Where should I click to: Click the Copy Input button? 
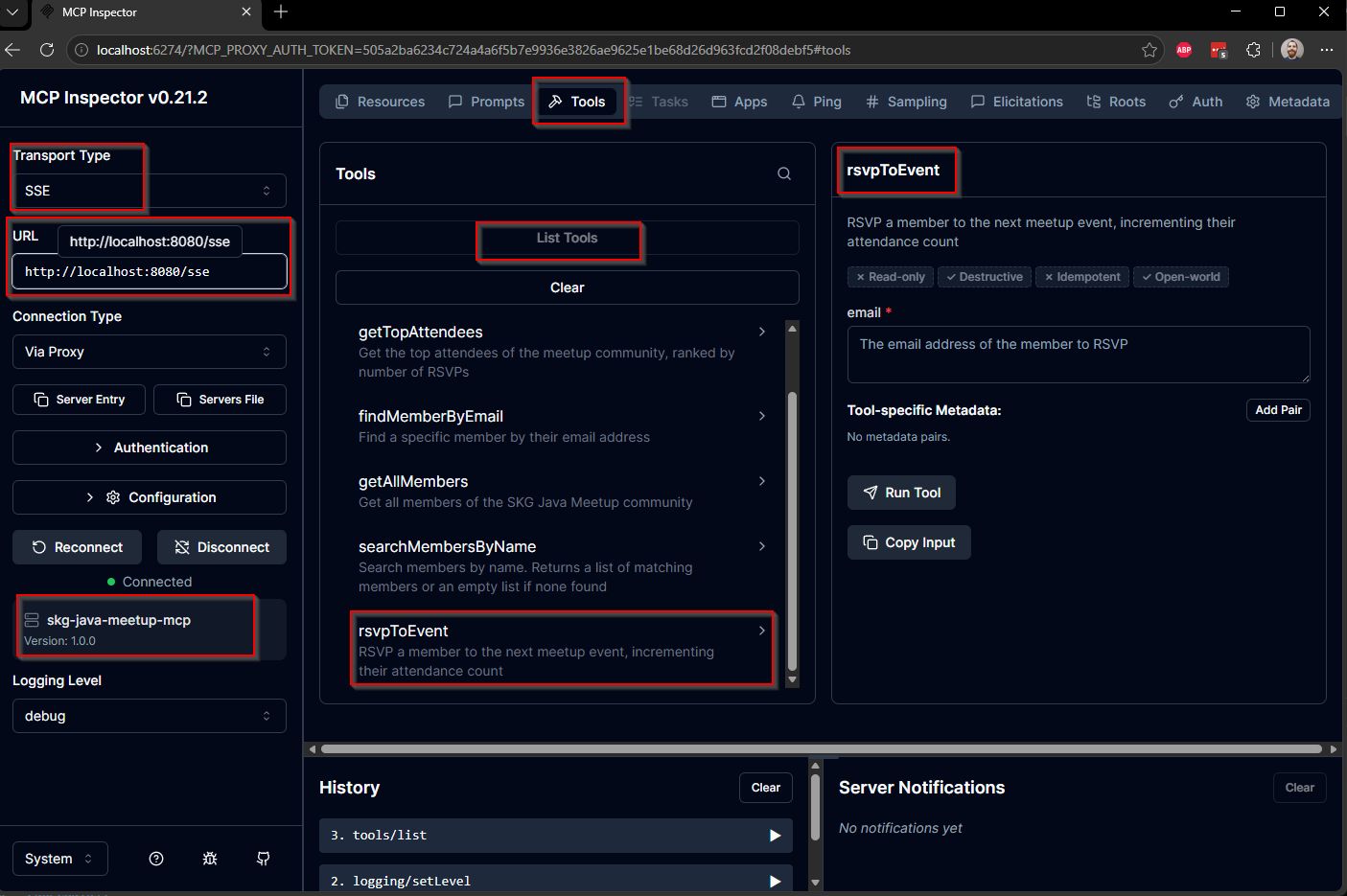click(x=909, y=542)
